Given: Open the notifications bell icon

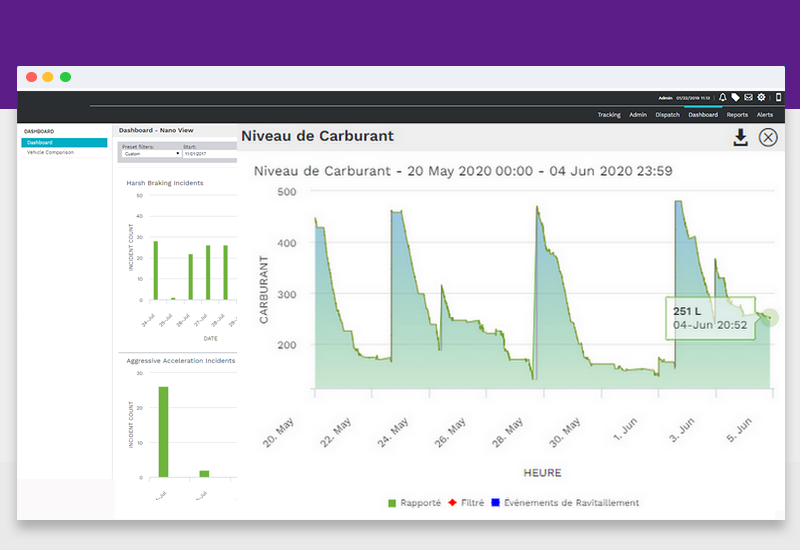Looking at the screenshot, I should (722, 97).
